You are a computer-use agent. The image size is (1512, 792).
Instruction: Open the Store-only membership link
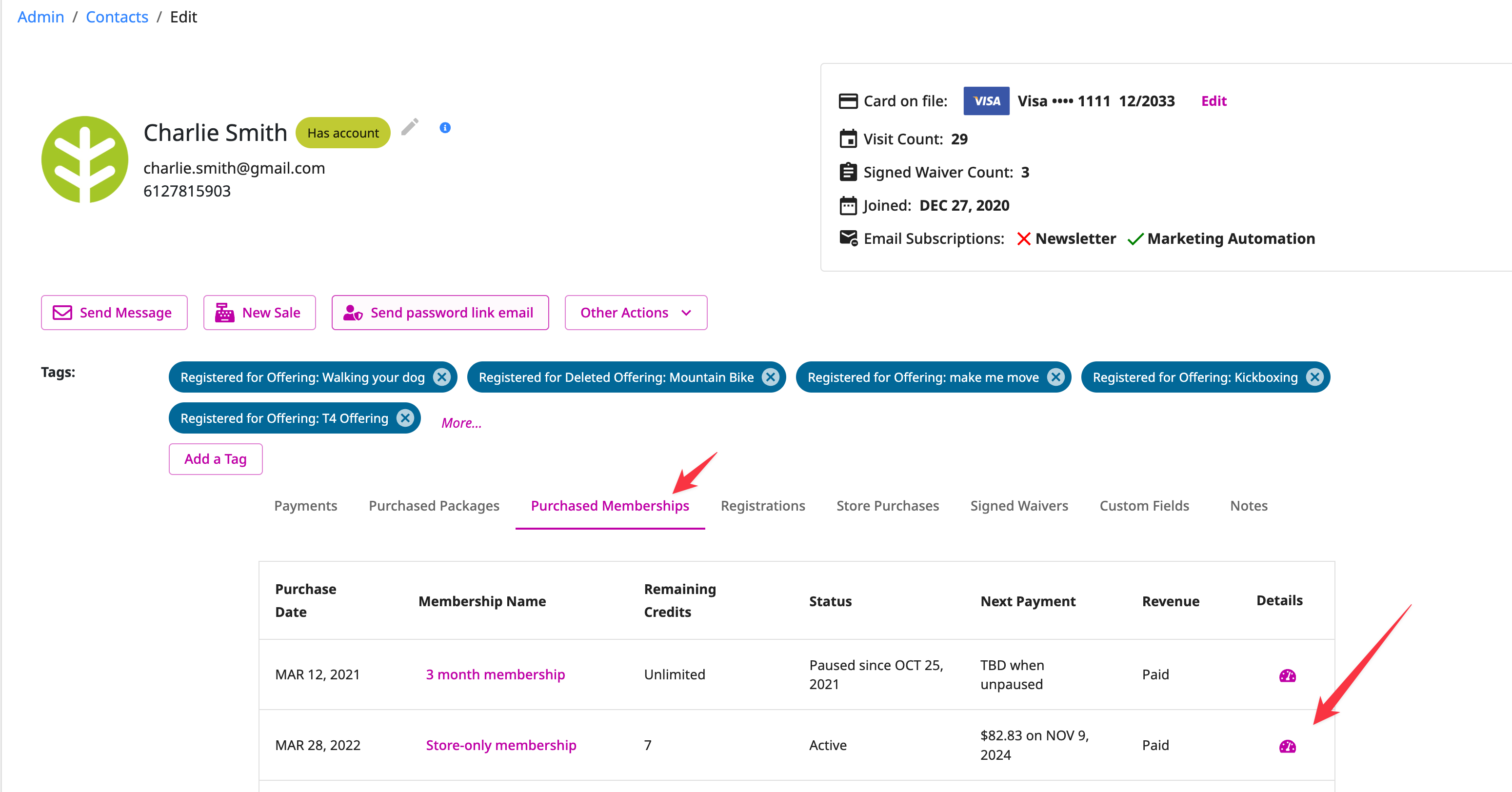click(501, 746)
